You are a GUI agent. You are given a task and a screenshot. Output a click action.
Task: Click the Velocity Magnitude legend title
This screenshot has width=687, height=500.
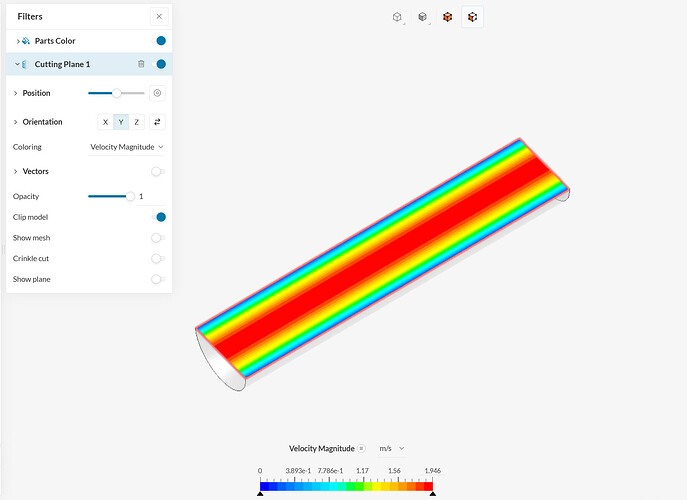coord(322,448)
